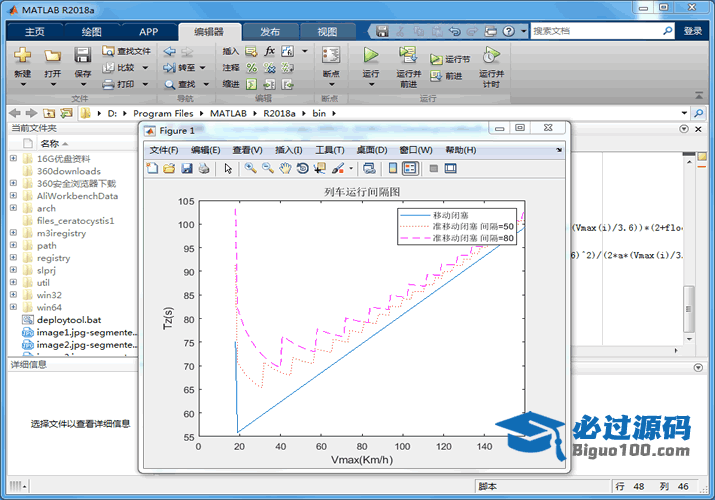Viewport: 715px width, 500px height.
Task: Click the Figure 1 Open File icon
Action: (169, 169)
